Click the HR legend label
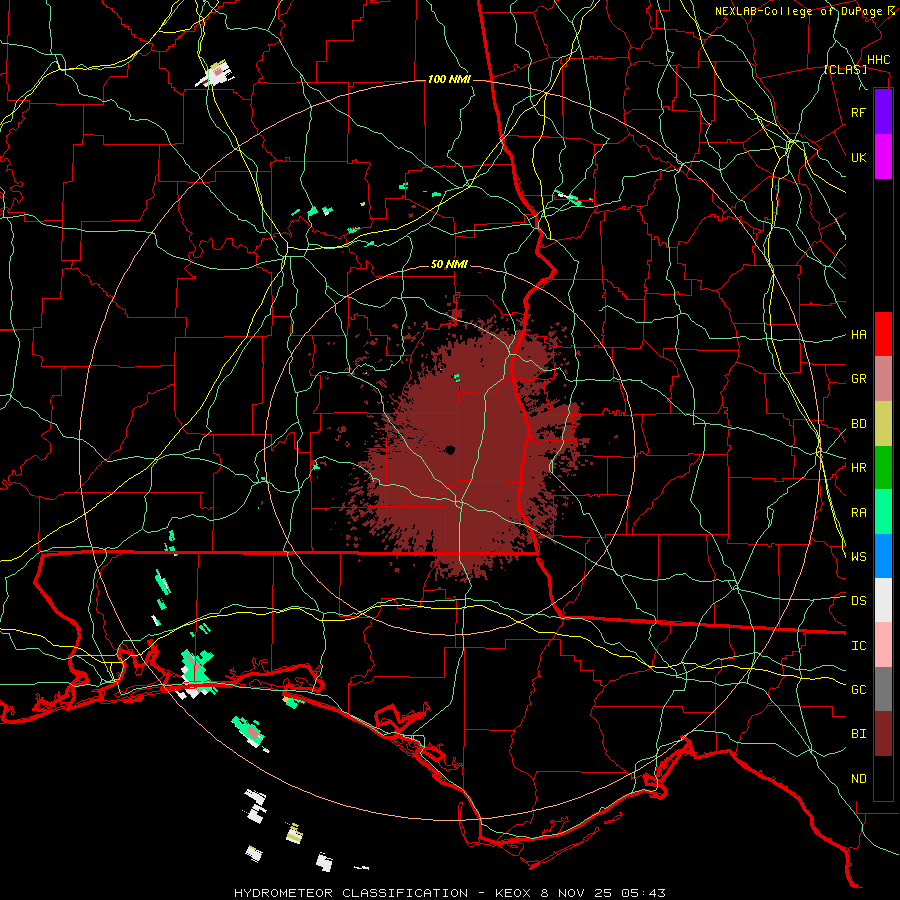The width and height of the screenshot is (900, 900). (859, 468)
